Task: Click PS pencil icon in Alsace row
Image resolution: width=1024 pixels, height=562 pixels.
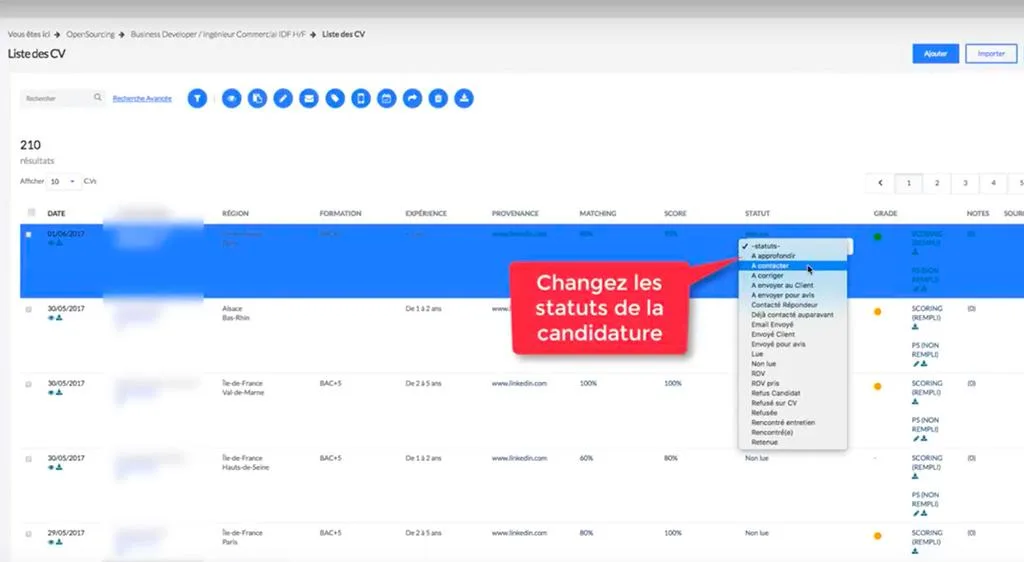Action: pos(916,364)
